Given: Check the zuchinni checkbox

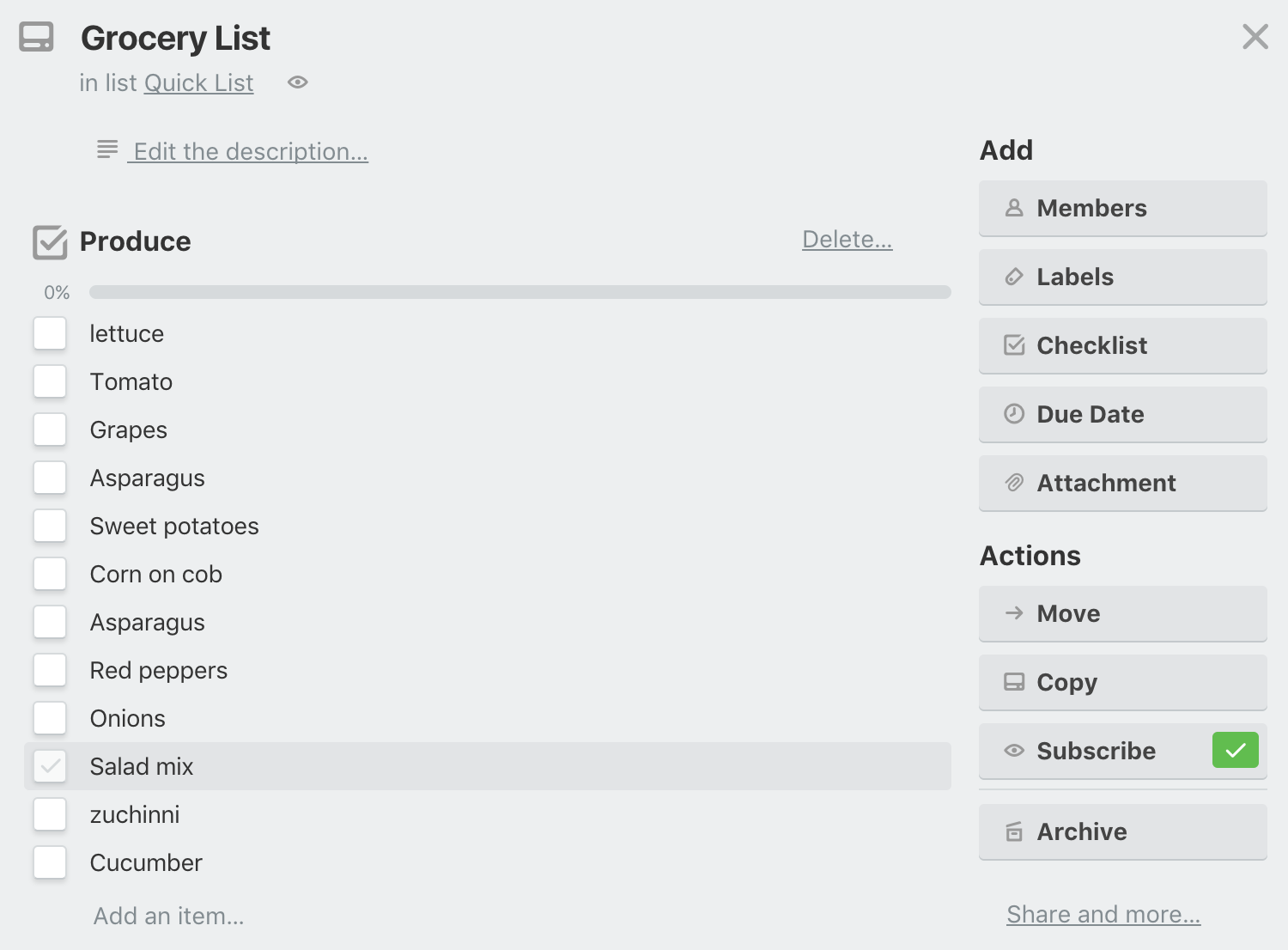Looking at the screenshot, I should point(50,814).
